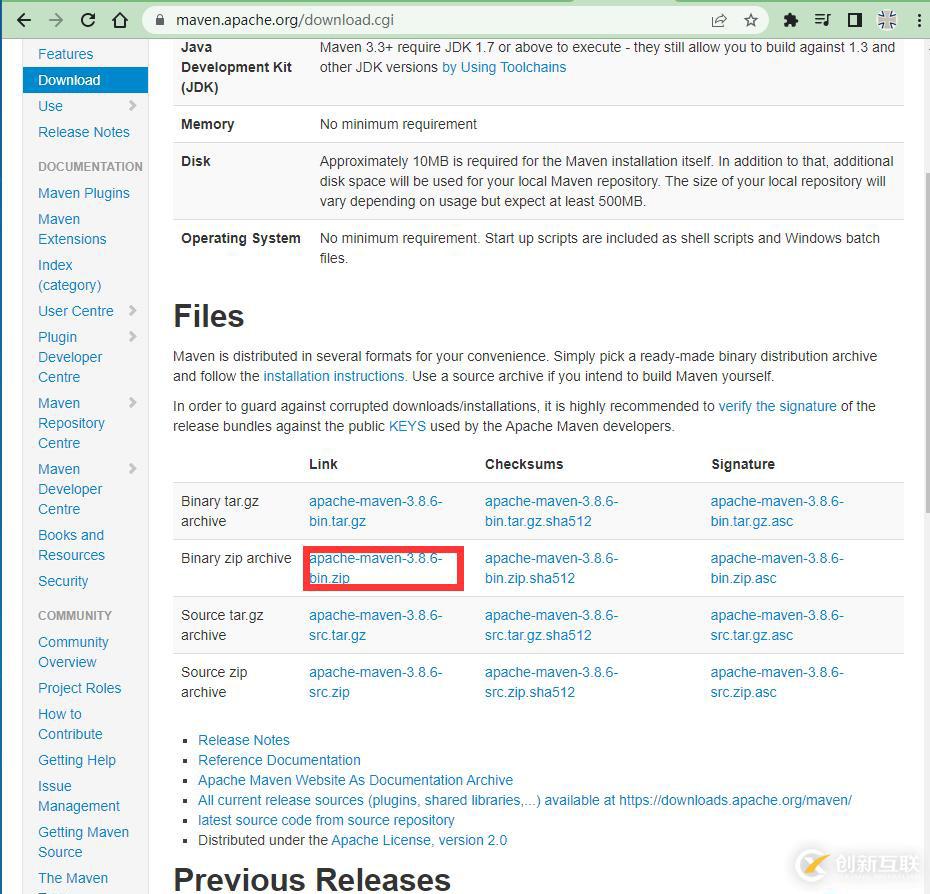Open Maven Plugins documentation
Image resolution: width=930 pixels, height=894 pixels.
click(x=84, y=193)
